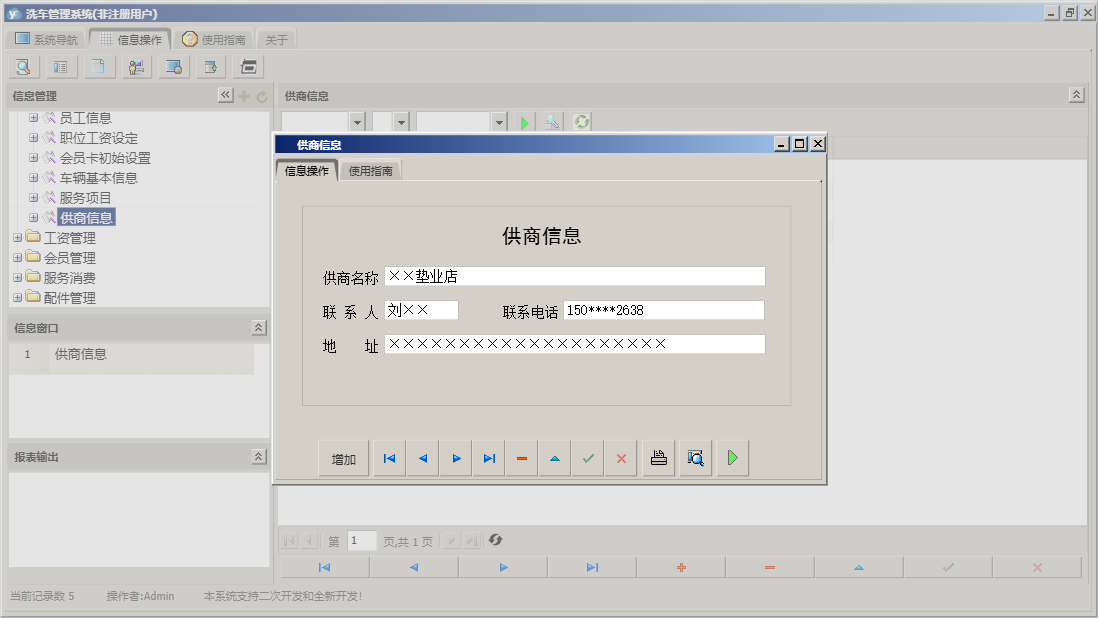Image resolution: width=1098 pixels, height=618 pixels.
Task: Click the printer icon in the dialog
Action: pyautogui.click(x=659, y=458)
